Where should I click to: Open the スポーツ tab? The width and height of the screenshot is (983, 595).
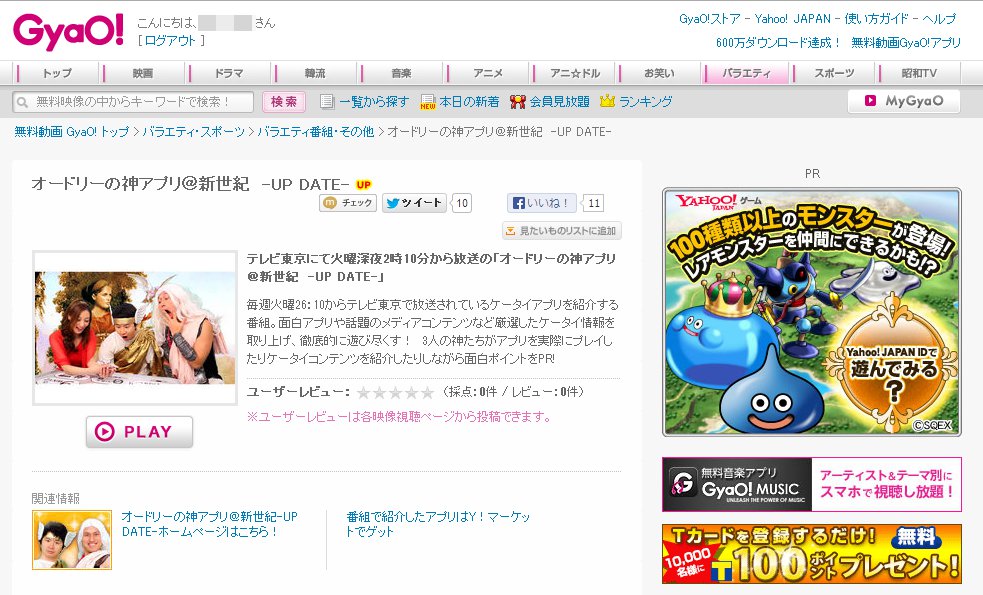[x=834, y=73]
